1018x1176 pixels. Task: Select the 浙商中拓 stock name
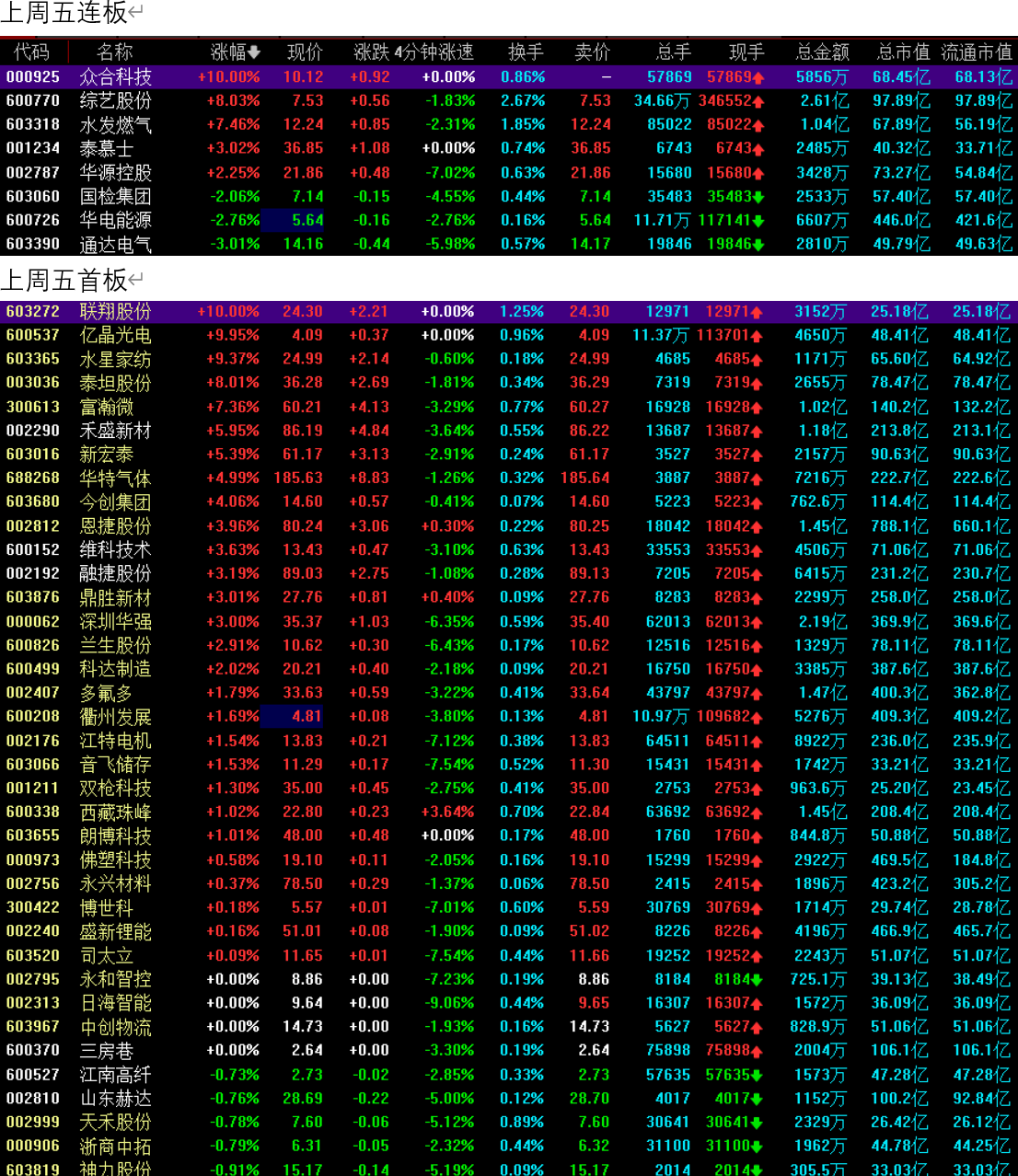pyautogui.click(x=116, y=1147)
